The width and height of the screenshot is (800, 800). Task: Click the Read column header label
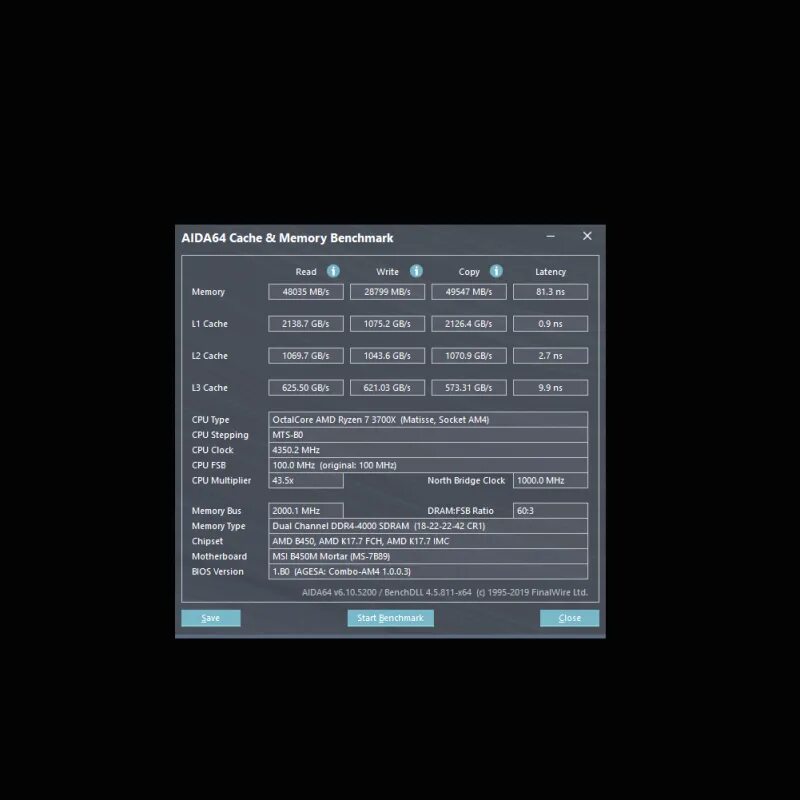tap(306, 272)
